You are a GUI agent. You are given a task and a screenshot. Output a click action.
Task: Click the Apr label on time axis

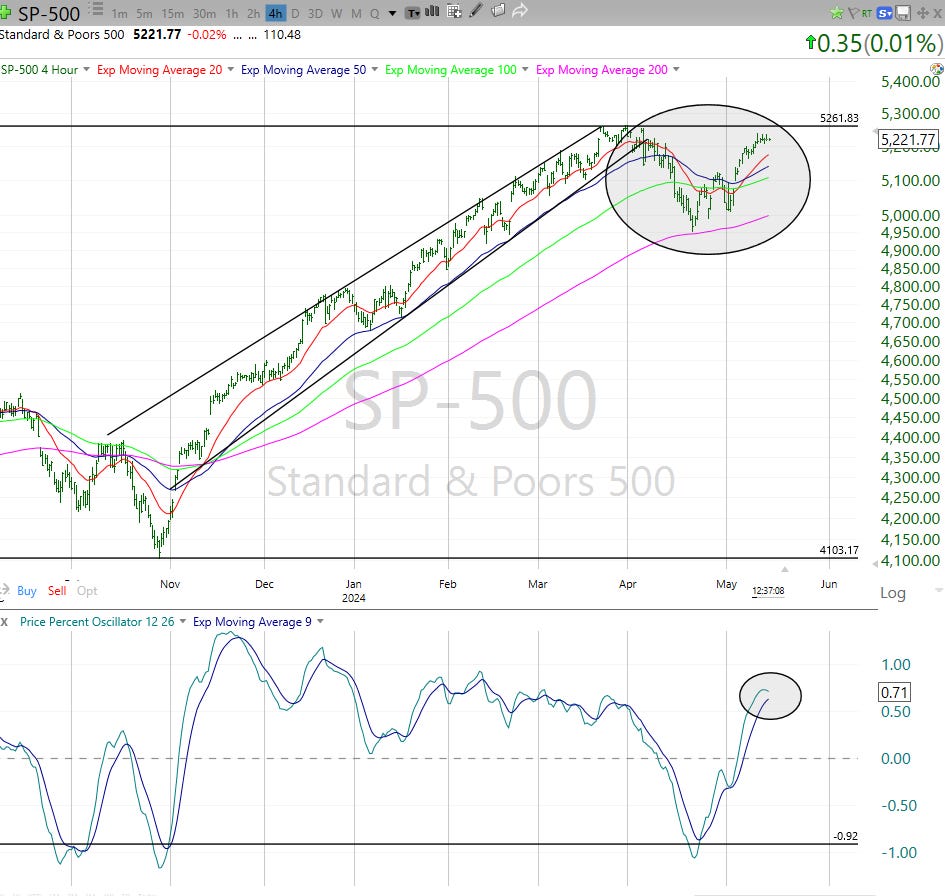click(627, 584)
